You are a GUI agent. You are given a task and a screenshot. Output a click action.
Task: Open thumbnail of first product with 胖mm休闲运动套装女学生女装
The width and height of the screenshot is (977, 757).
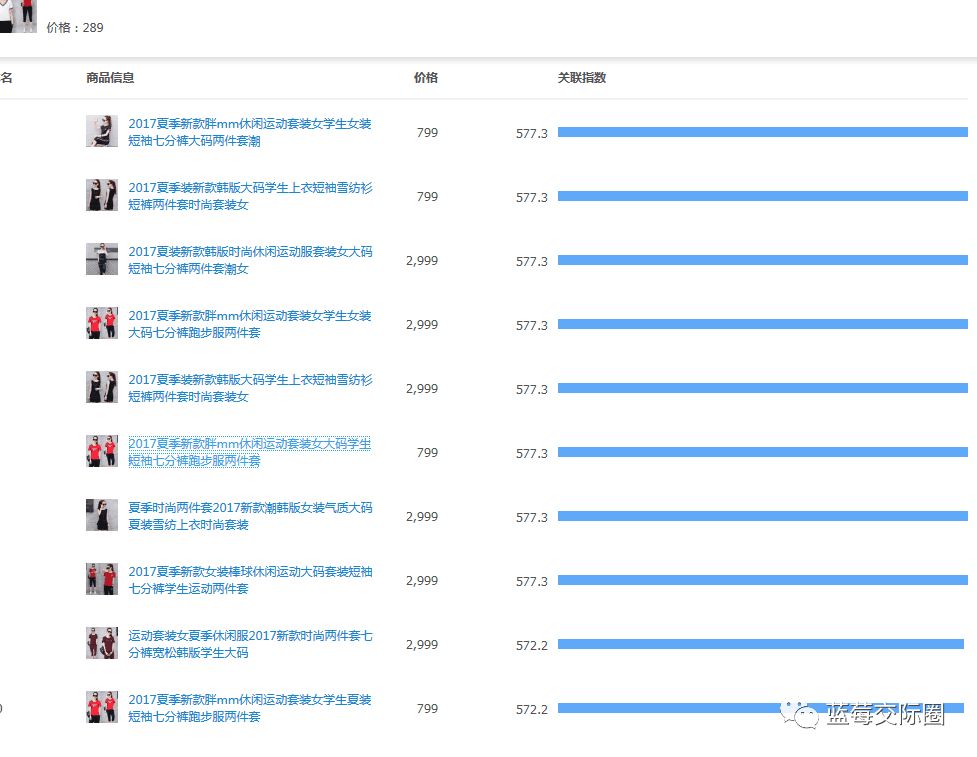102,131
